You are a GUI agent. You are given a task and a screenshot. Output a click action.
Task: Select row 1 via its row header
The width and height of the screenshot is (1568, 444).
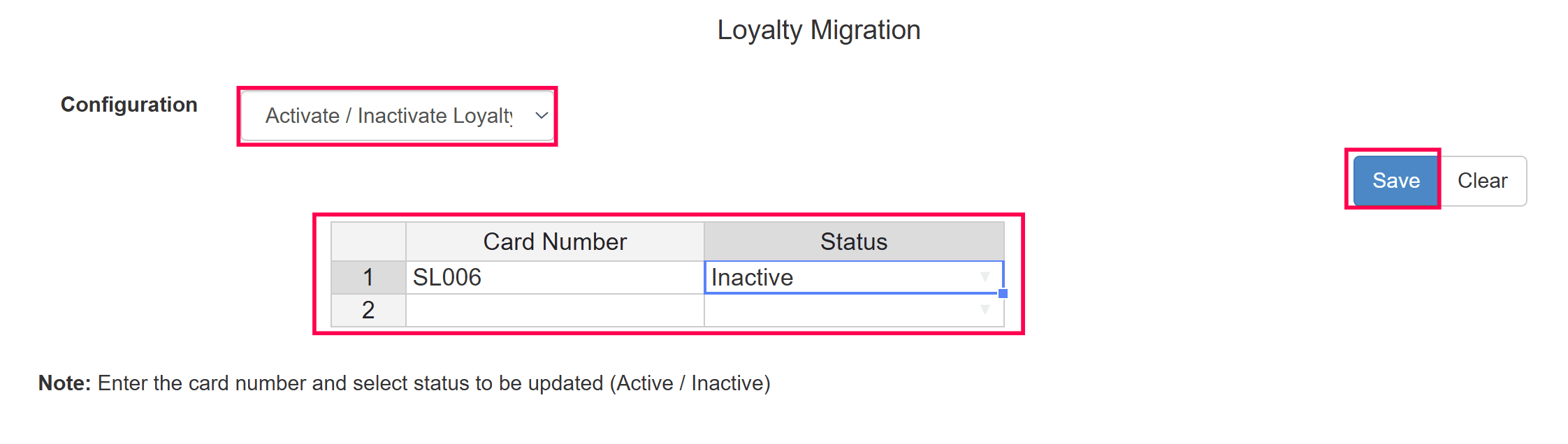click(368, 278)
